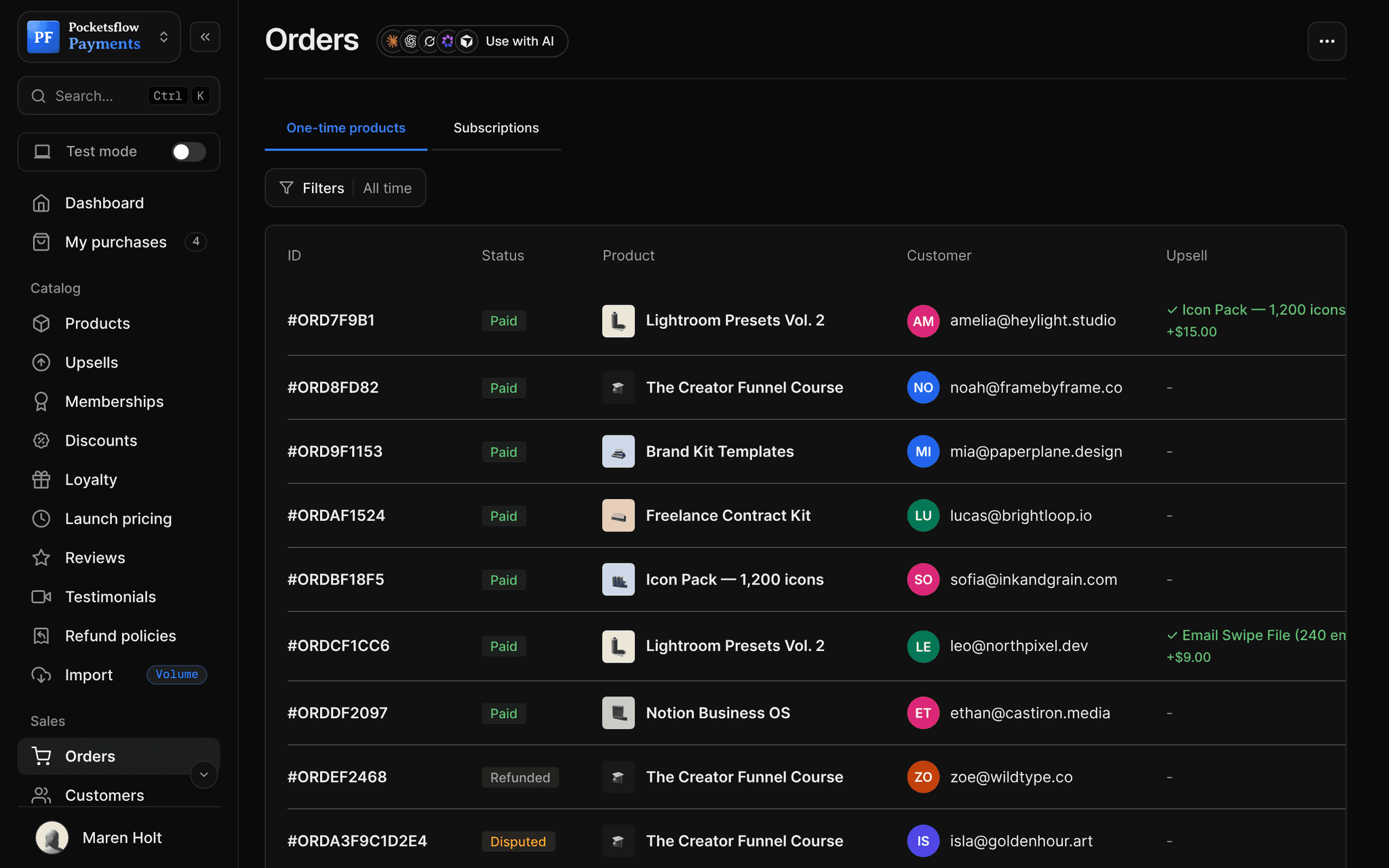Open Reviews star icon
This screenshot has height=868, width=1389.
point(41,557)
